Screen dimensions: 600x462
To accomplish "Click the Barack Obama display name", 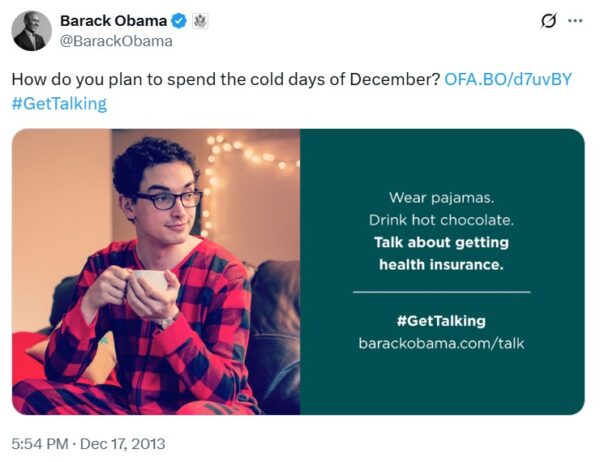I will point(113,21).
